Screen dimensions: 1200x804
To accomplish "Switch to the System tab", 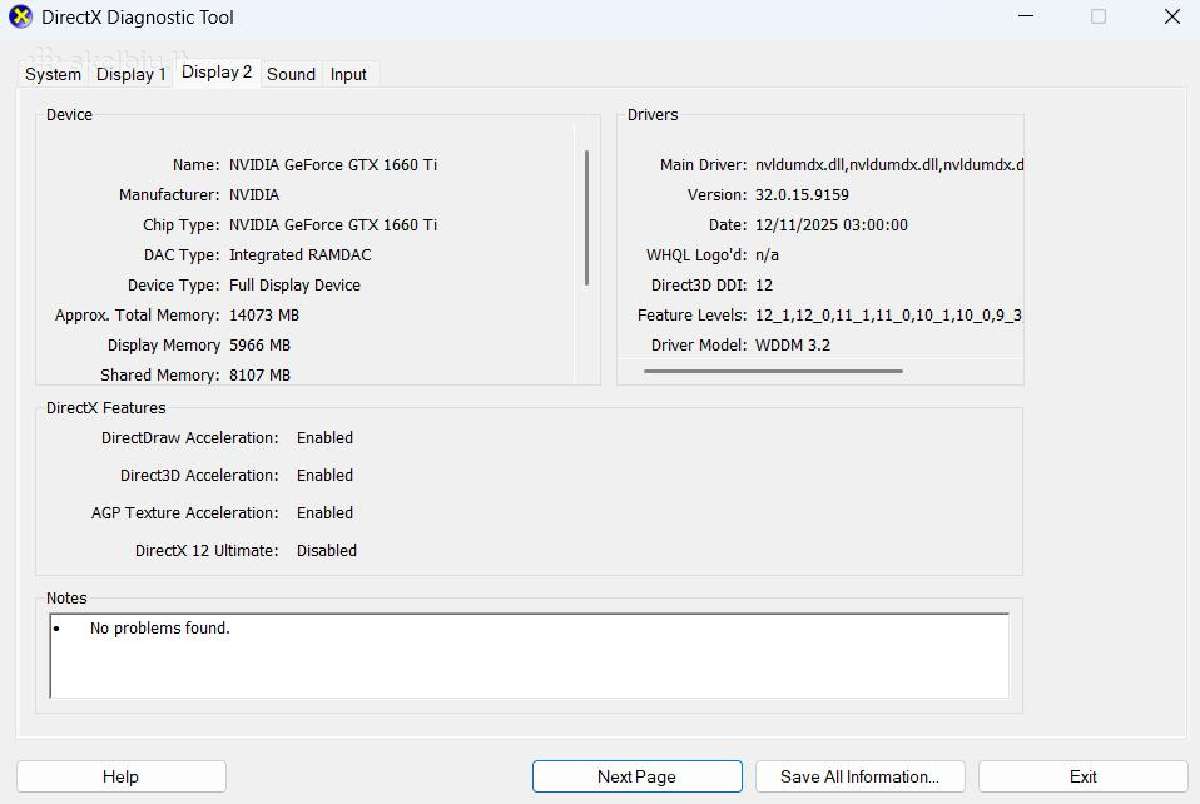I will tap(53, 74).
